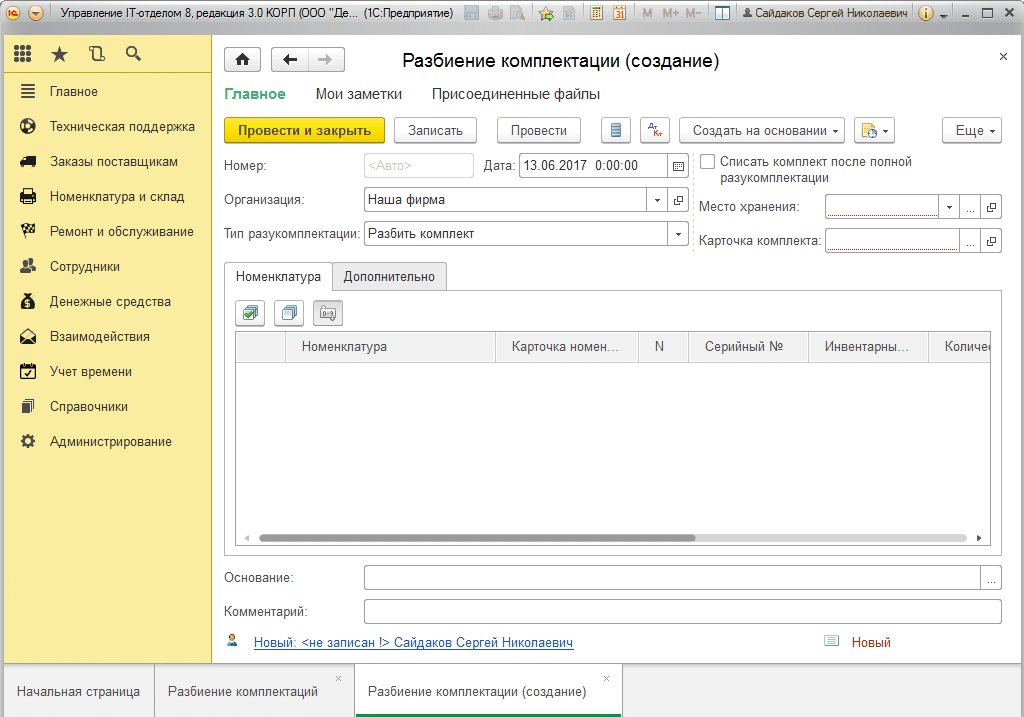Click the numbering 0-9 icon above table
The height and width of the screenshot is (717, 1024).
328,313
